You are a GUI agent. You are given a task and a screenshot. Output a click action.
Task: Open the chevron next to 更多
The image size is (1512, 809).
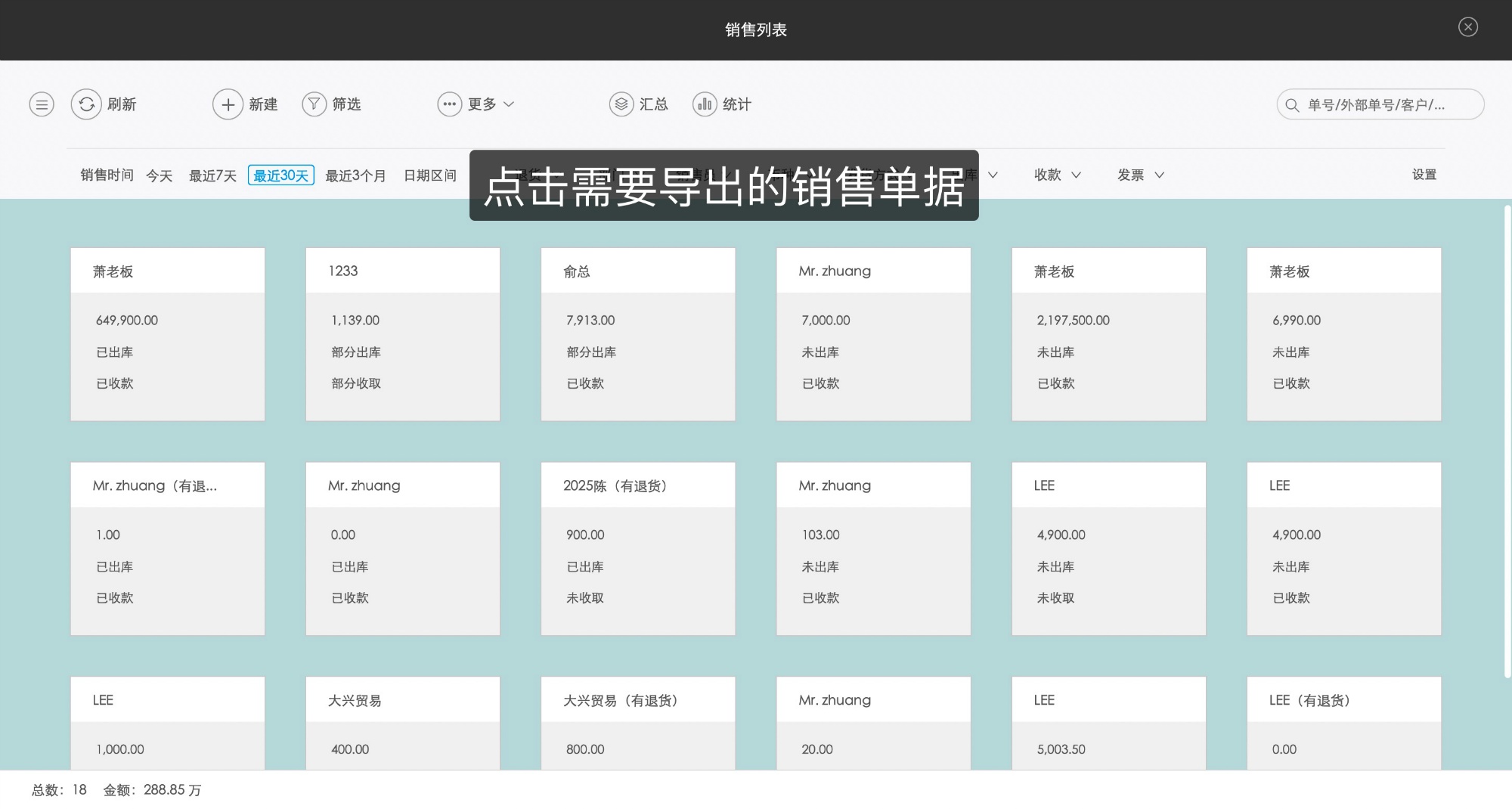pos(510,104)
